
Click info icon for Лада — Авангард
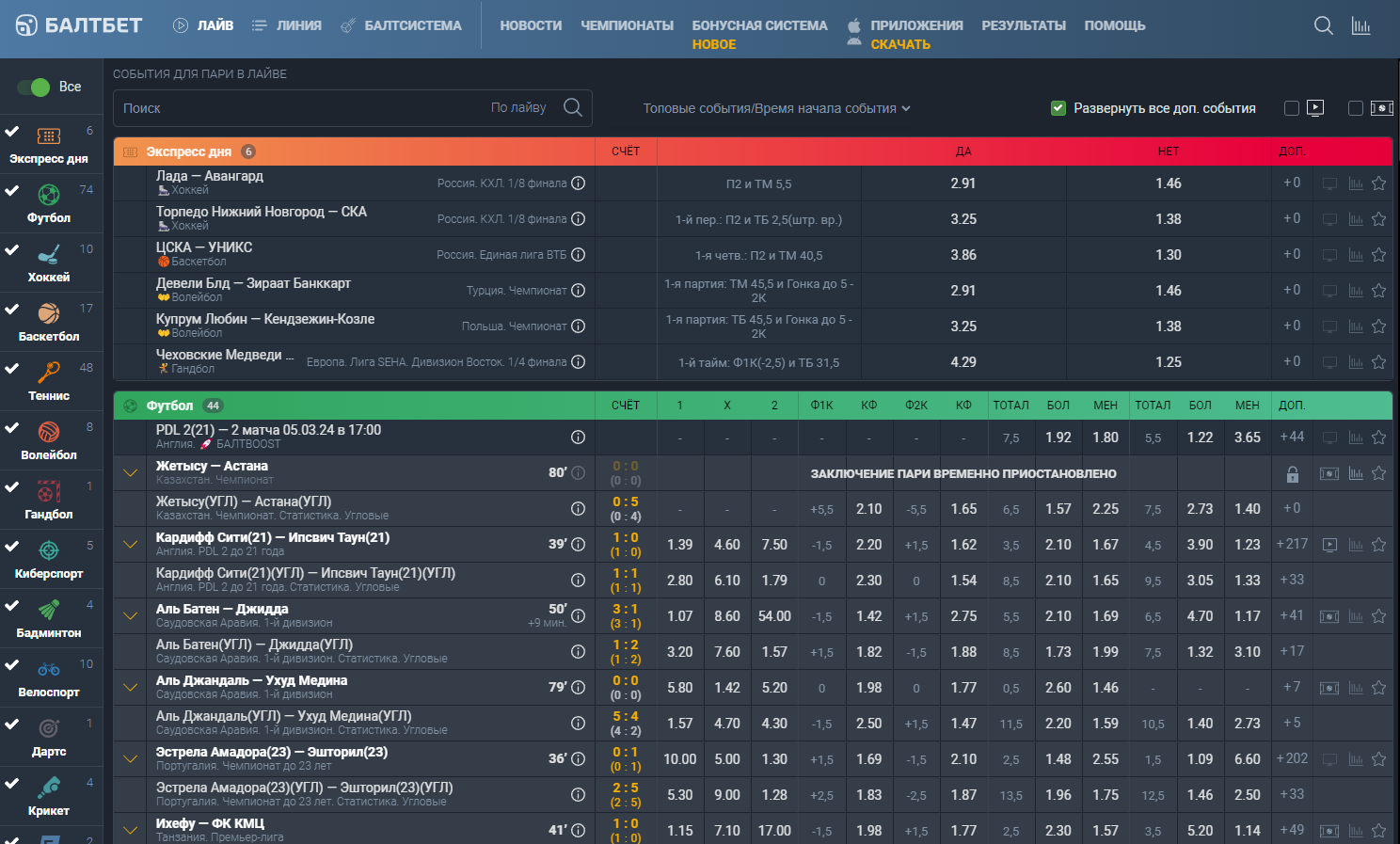pos(579,183)
